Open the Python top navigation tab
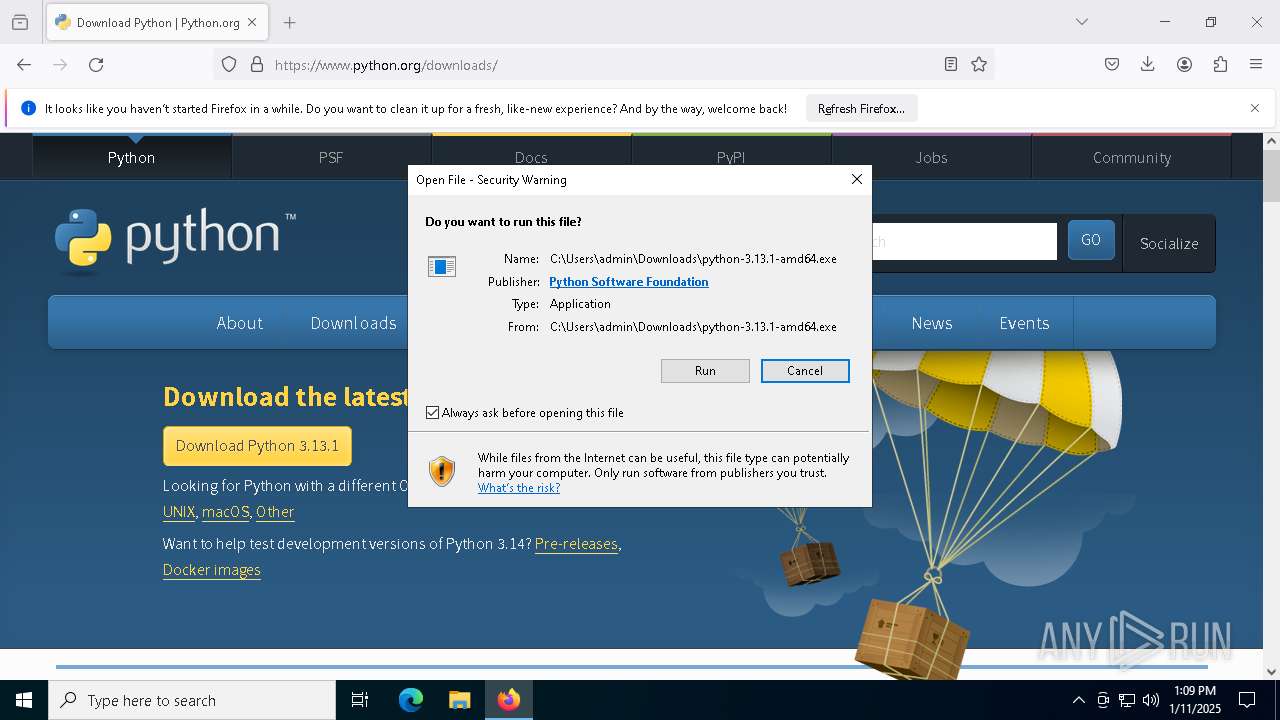 131,157
